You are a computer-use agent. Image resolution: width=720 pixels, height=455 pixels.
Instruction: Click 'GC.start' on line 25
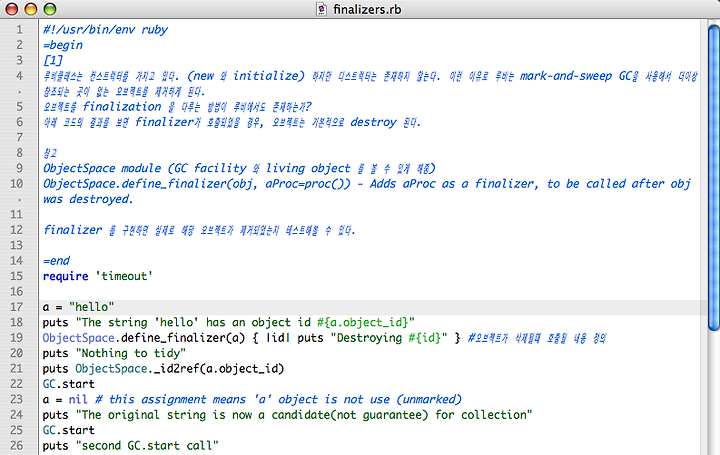[x=68, y=430]
